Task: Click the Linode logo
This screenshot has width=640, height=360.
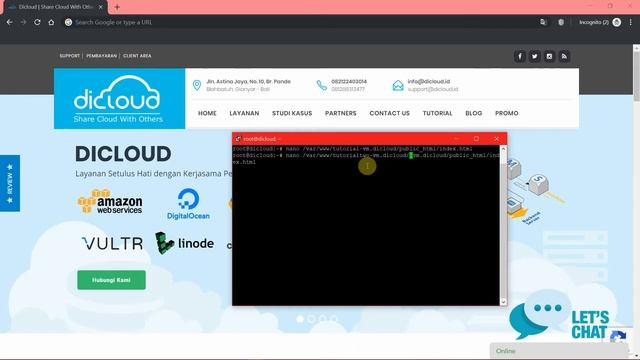Action: [x=184, y=243]
